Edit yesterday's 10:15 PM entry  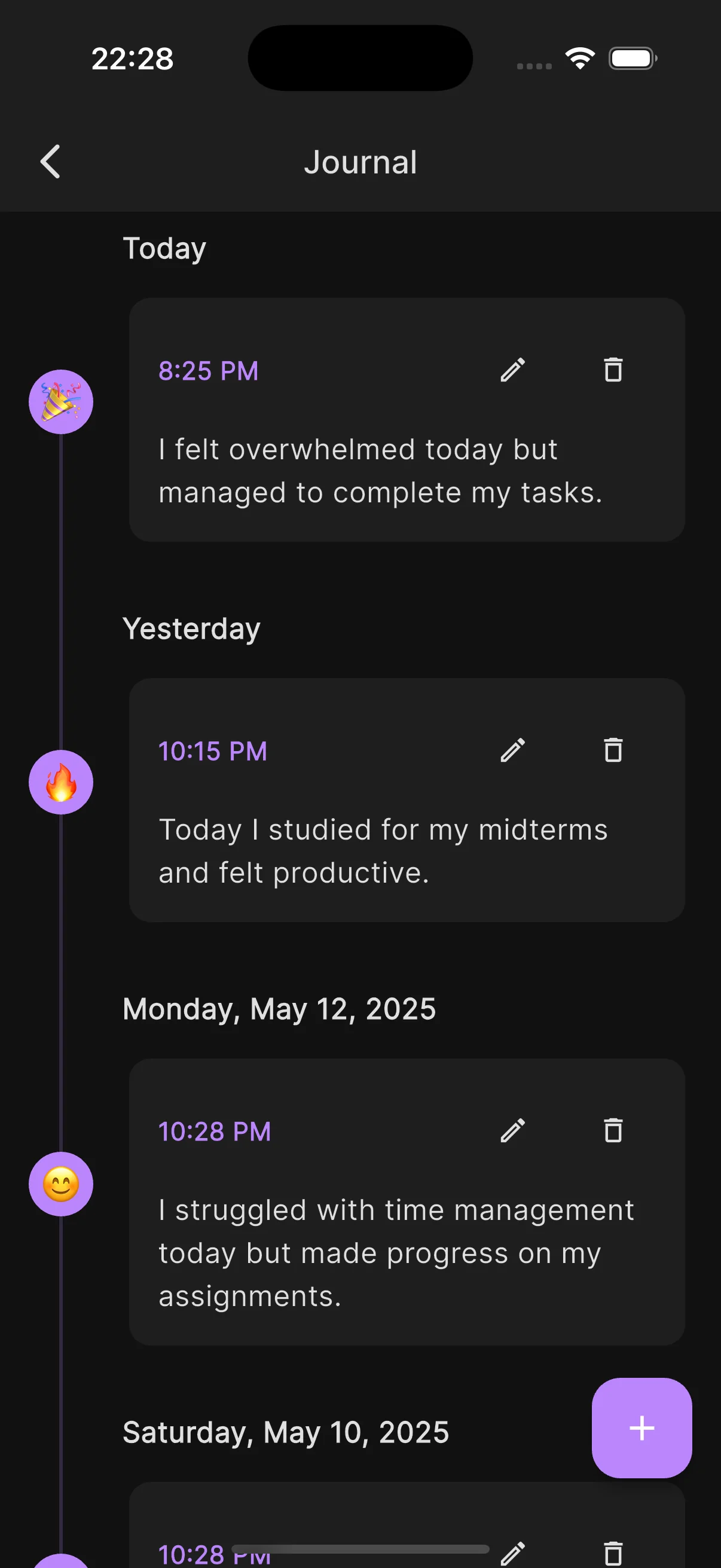[x=512, y=751]
